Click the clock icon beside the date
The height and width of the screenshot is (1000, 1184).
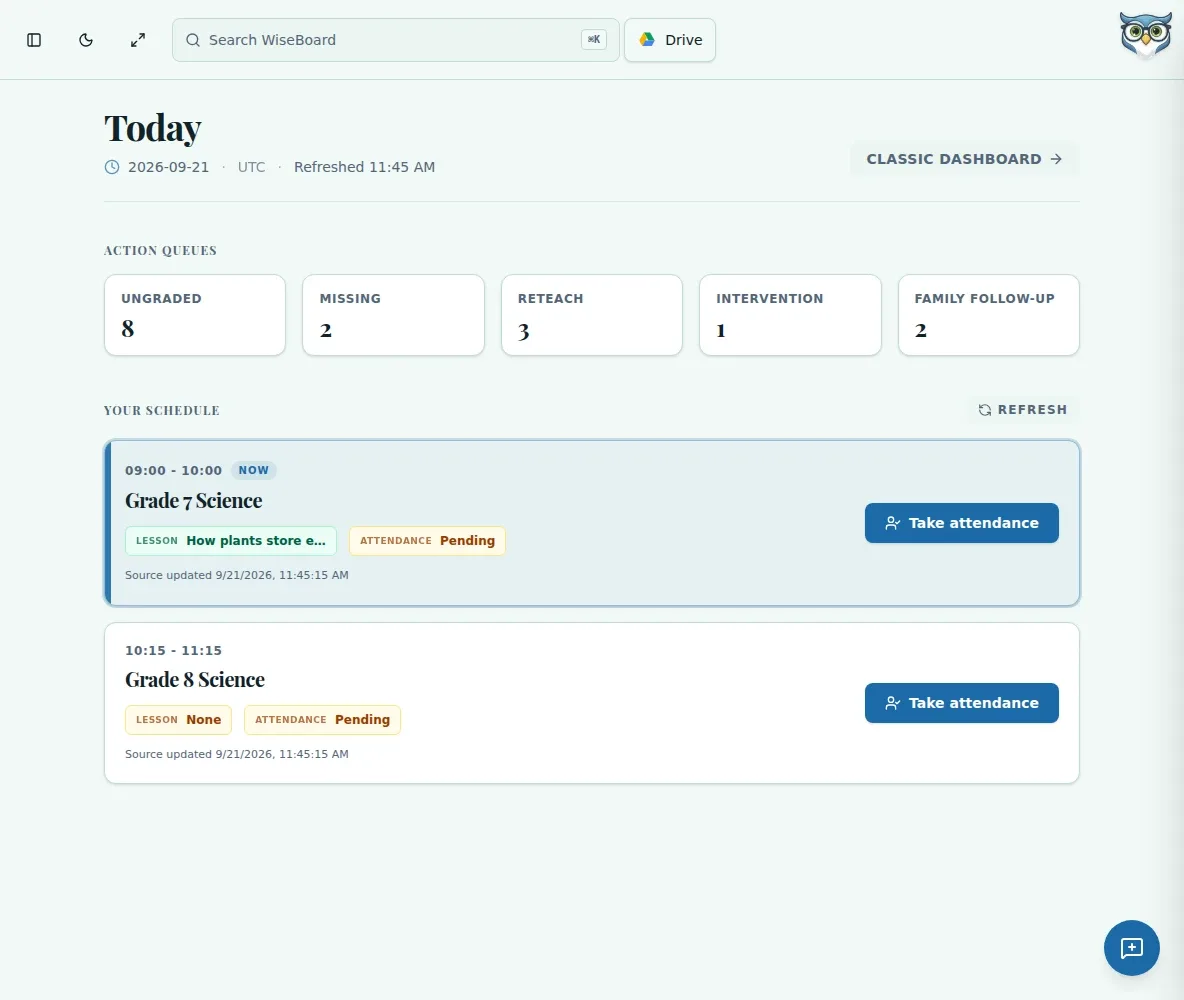pyautogui.click(x=112, y=167)
